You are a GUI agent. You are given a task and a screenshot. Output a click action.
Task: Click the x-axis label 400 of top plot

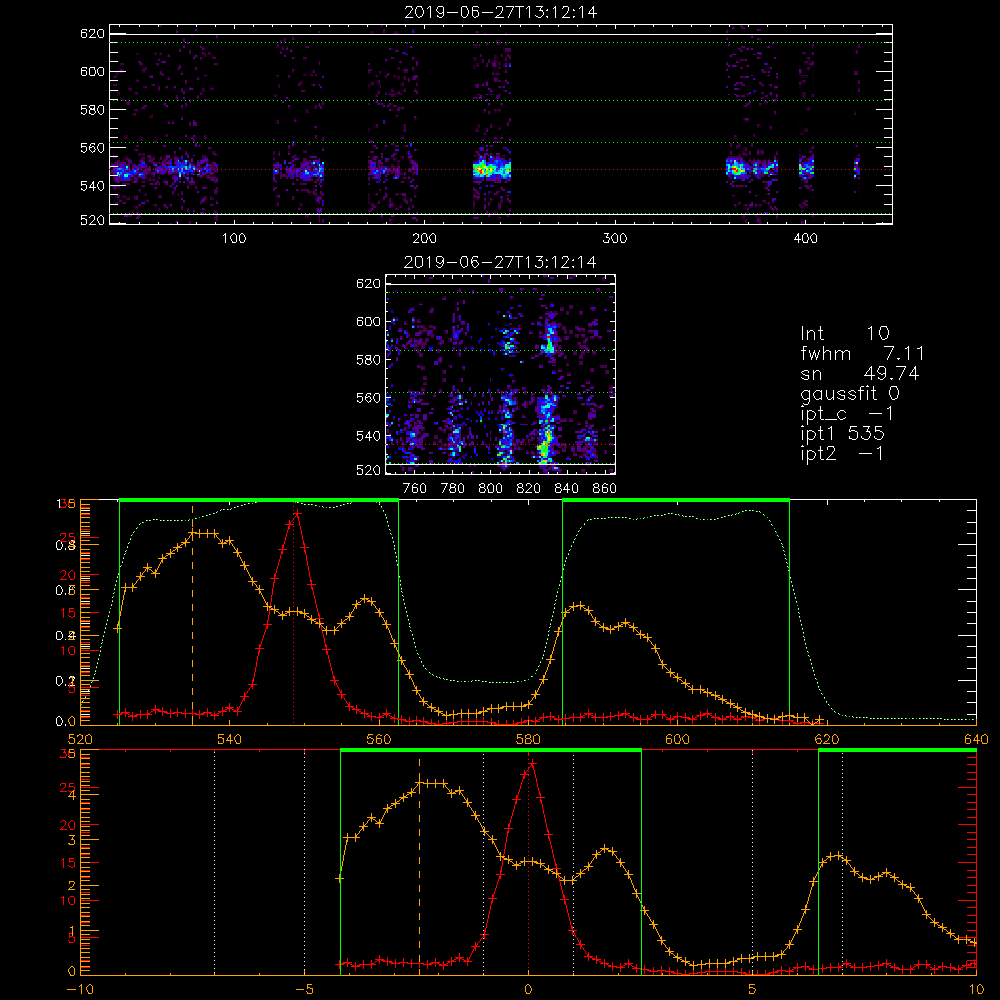805,239
